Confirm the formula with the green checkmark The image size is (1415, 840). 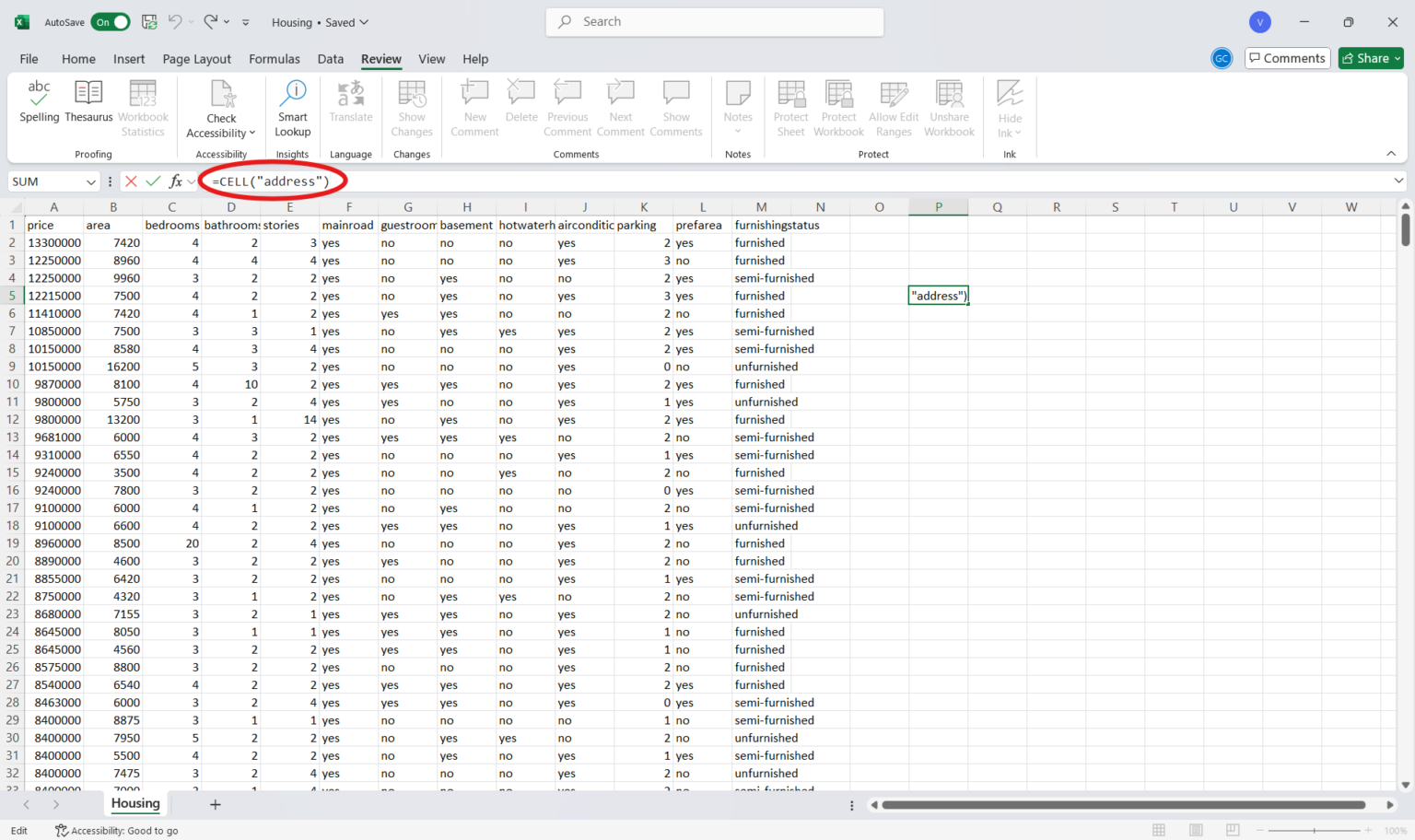pyautogui.click(x=153, y=181)
